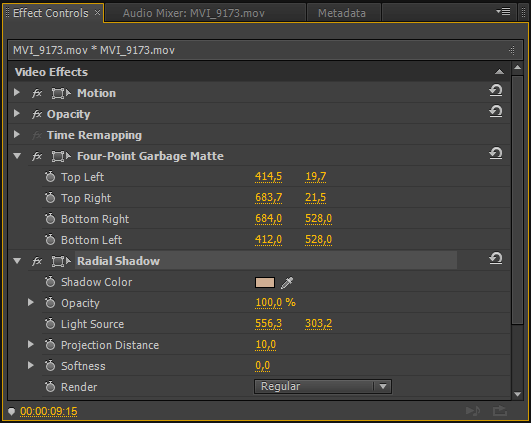Reset the Opacity effect
The image size is (531, 423).
[495, 111]
